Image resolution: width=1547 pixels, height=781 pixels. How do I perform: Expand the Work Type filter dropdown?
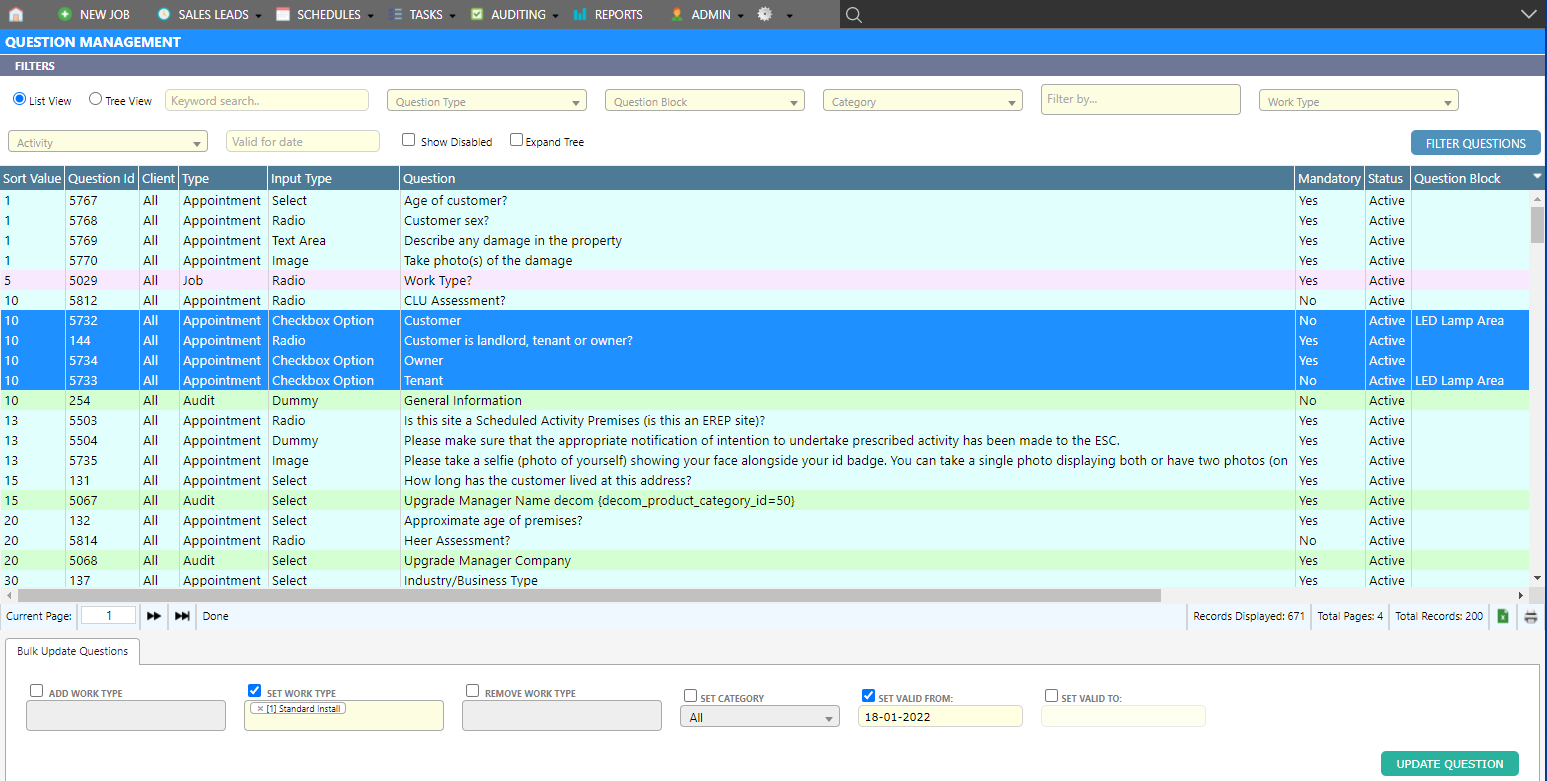pos(1358,101)
